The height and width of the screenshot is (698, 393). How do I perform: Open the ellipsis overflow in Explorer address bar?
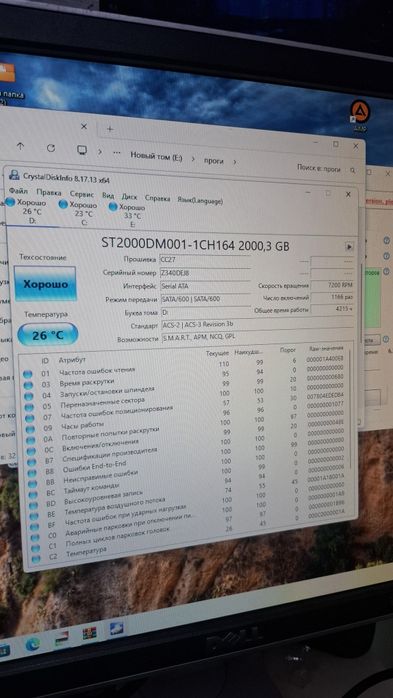(x=117, y=152)
